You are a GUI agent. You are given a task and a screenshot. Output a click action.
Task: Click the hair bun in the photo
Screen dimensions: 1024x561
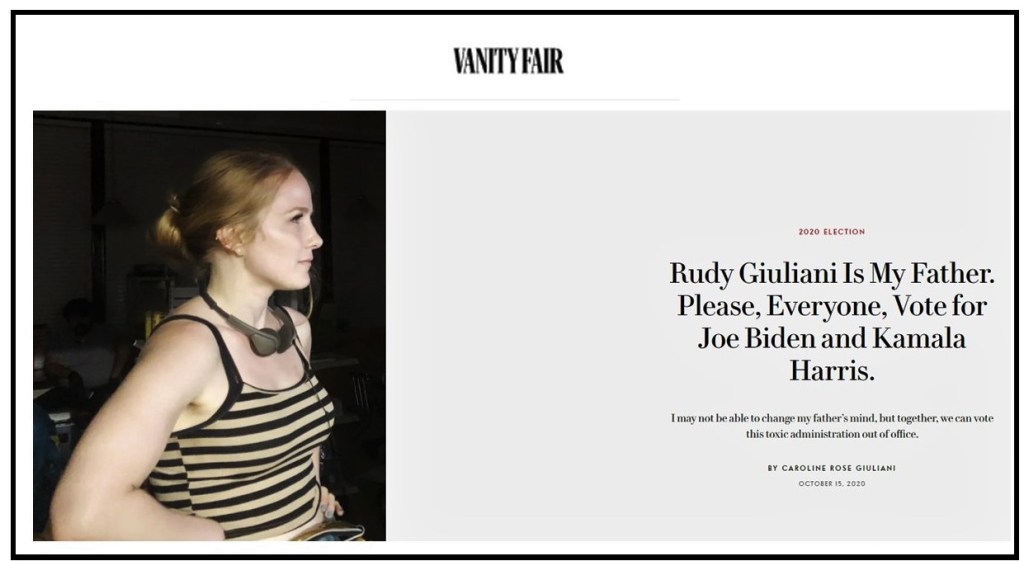tap(170, 229)
